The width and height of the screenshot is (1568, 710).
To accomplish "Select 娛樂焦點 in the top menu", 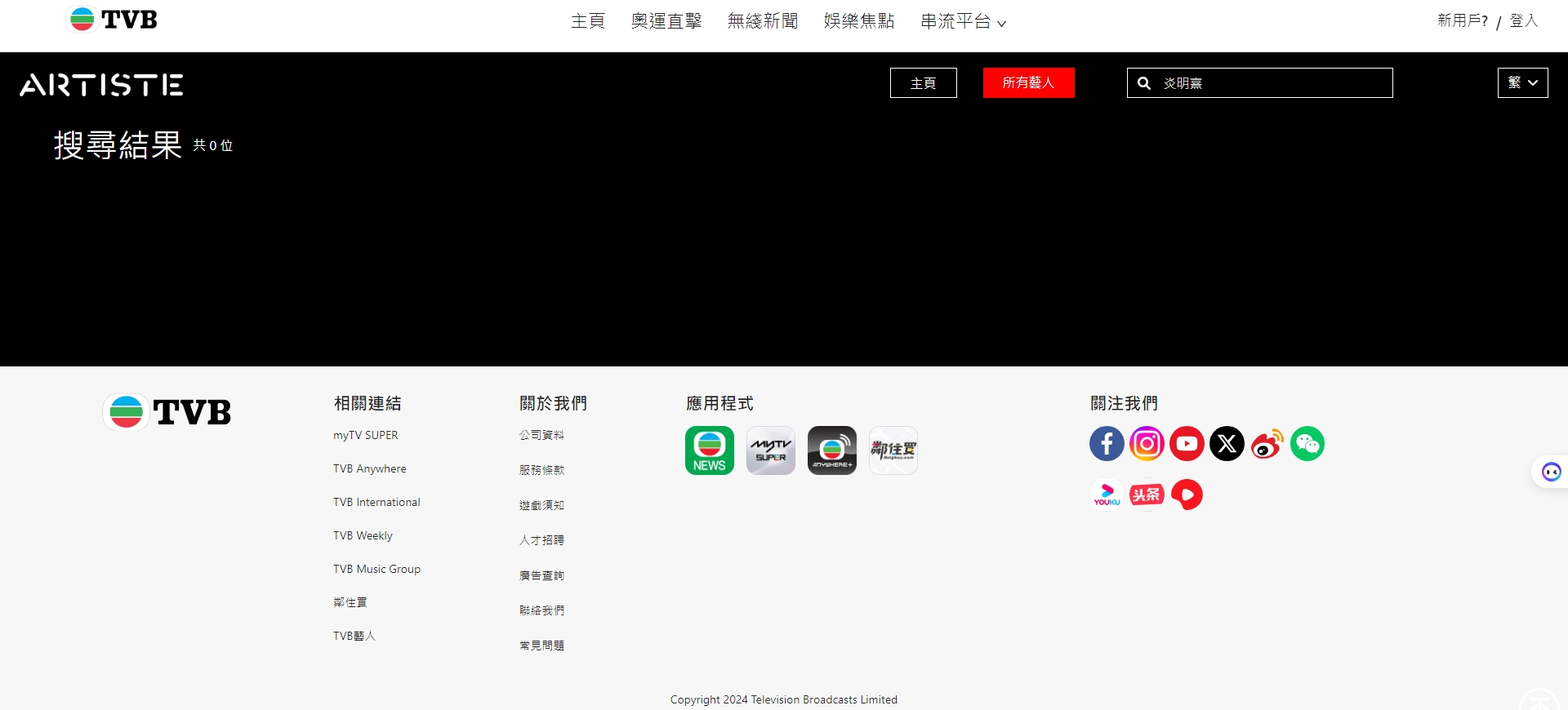I will pyautogui.click(x=858, y=21).
